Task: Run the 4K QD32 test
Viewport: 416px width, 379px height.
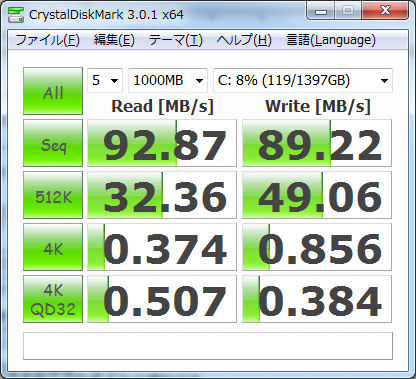Action: 53,299
